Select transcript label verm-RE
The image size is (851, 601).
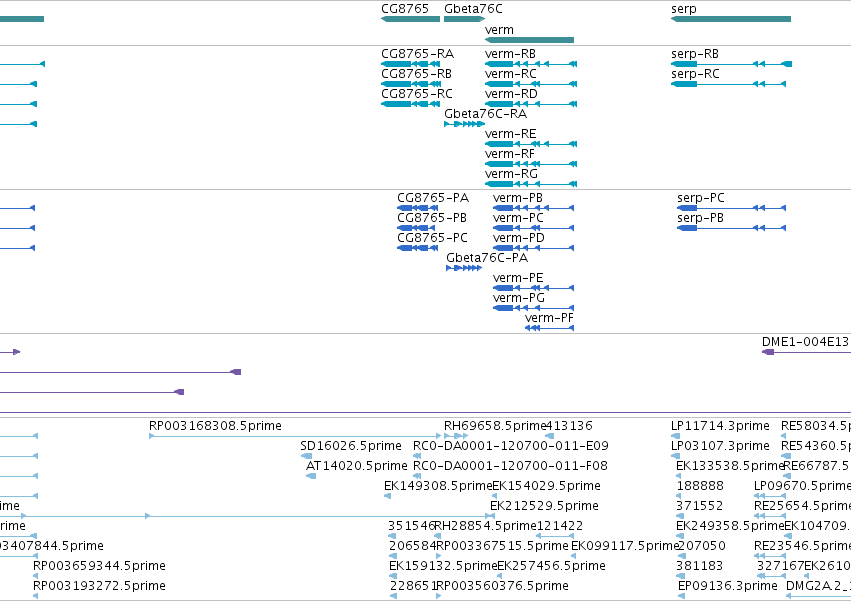point(510,134)
